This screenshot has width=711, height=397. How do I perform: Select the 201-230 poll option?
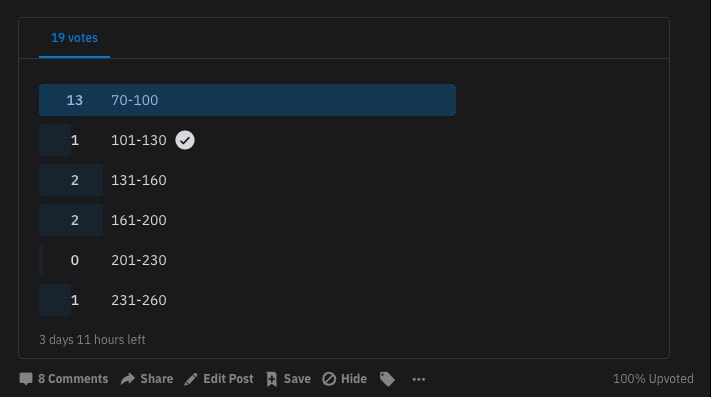pyautogui.click(x=139, y=260)
